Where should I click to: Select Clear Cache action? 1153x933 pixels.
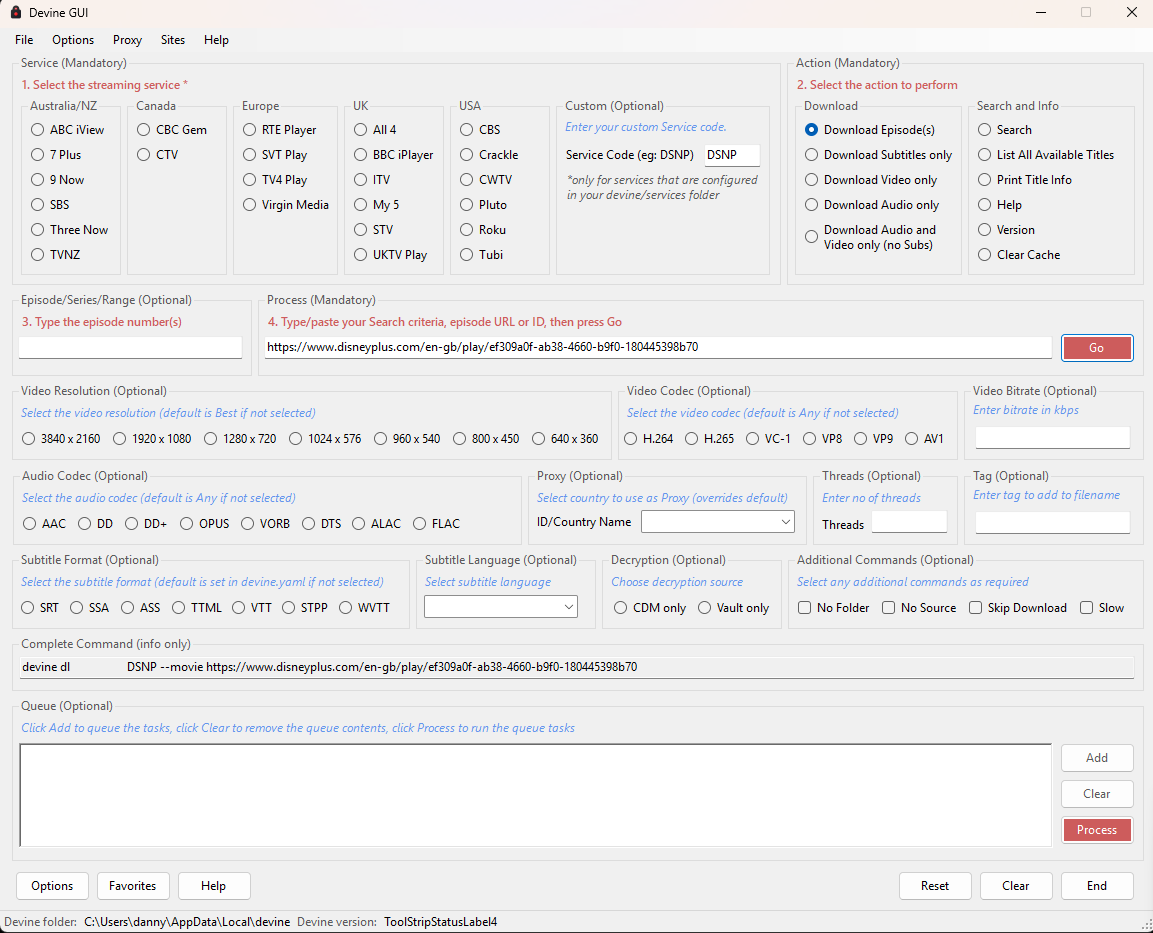click(x=1019, y=254)
